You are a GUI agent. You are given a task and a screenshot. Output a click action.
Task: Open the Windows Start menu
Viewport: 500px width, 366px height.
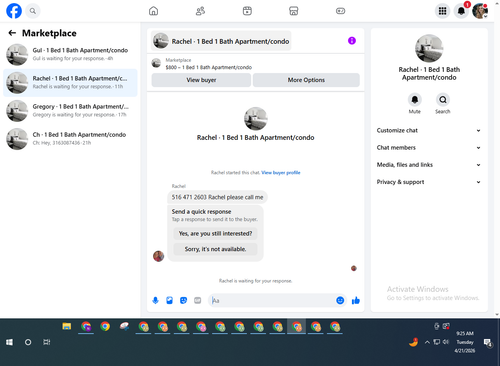coord(9,342)
